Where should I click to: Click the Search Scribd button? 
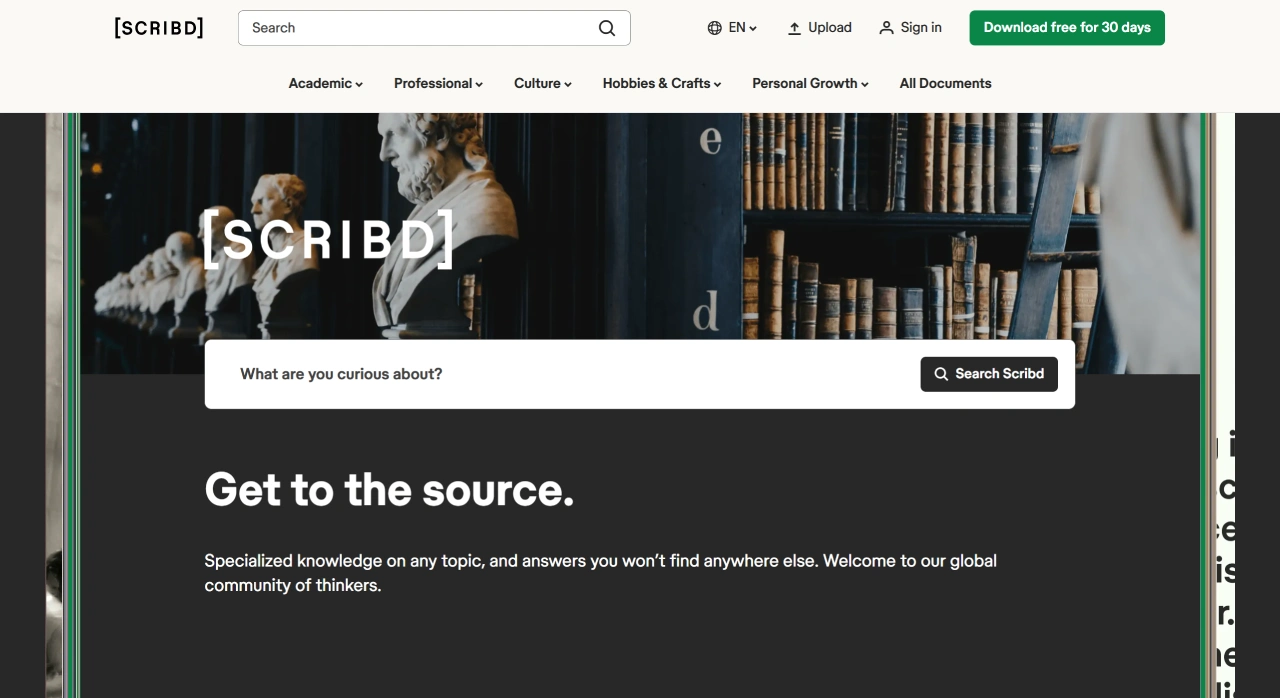989,374
